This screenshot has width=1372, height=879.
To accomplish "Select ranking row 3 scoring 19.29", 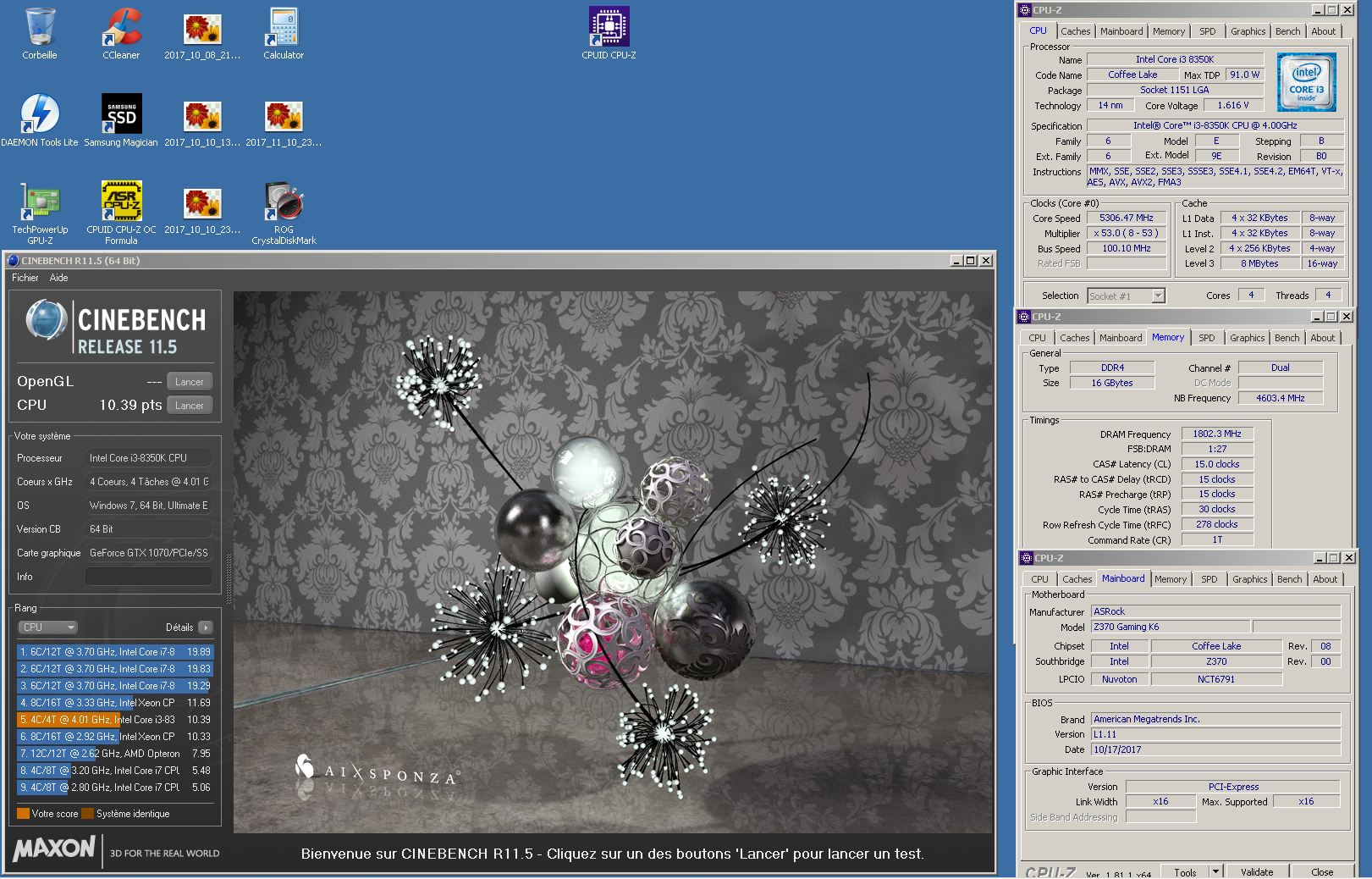I will [x=115, y=686].
